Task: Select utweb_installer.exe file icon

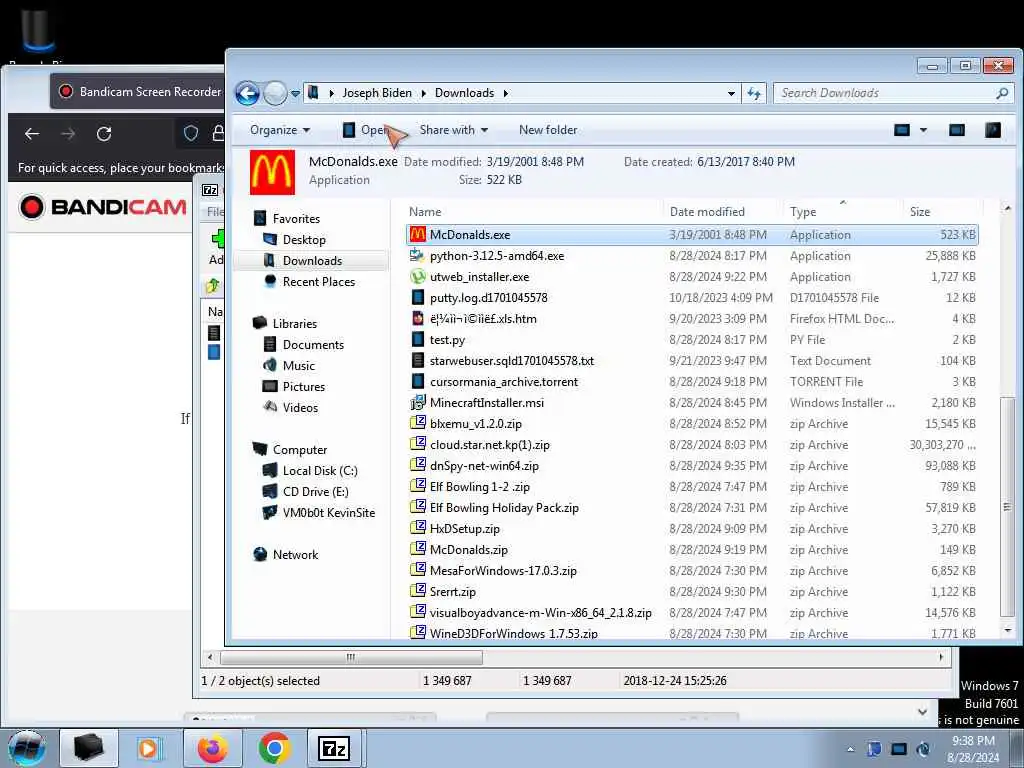Action: coord(417,277)
